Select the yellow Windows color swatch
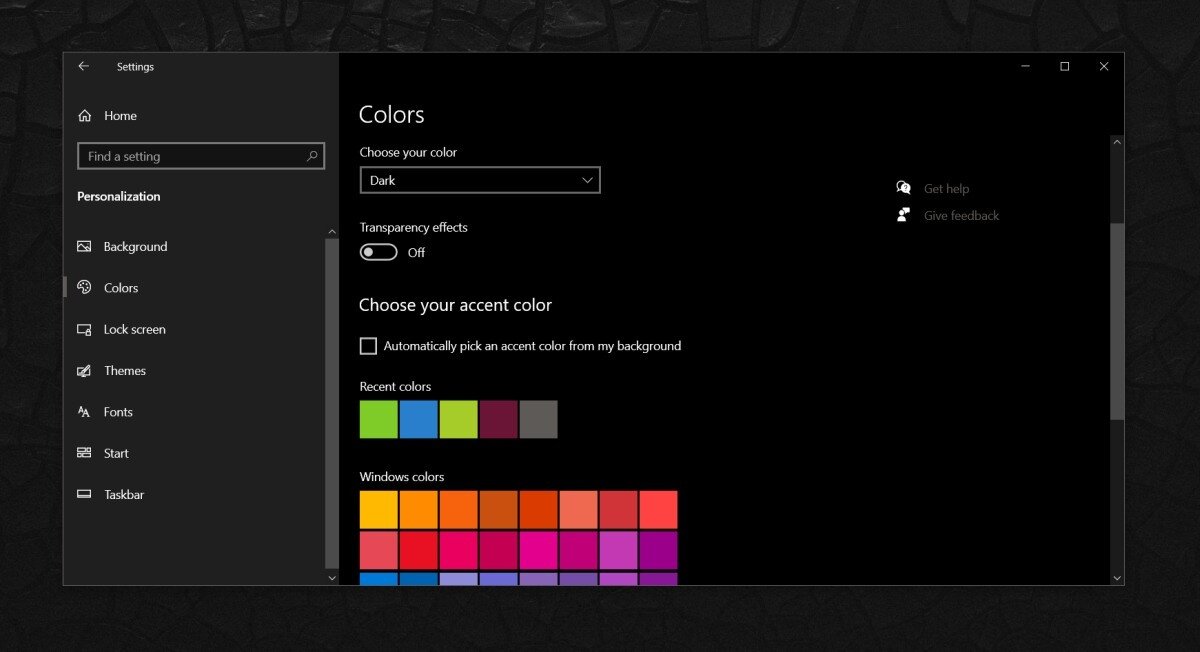 tap(379, 510)
